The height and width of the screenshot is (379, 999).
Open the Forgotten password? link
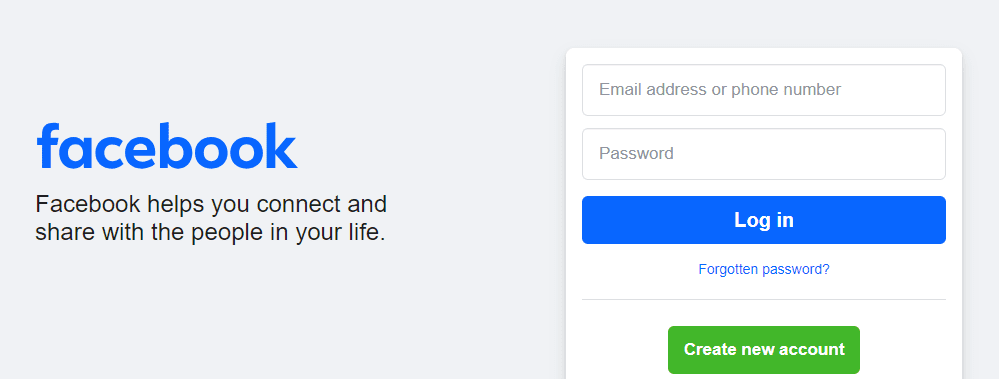(x=763, y=269)
